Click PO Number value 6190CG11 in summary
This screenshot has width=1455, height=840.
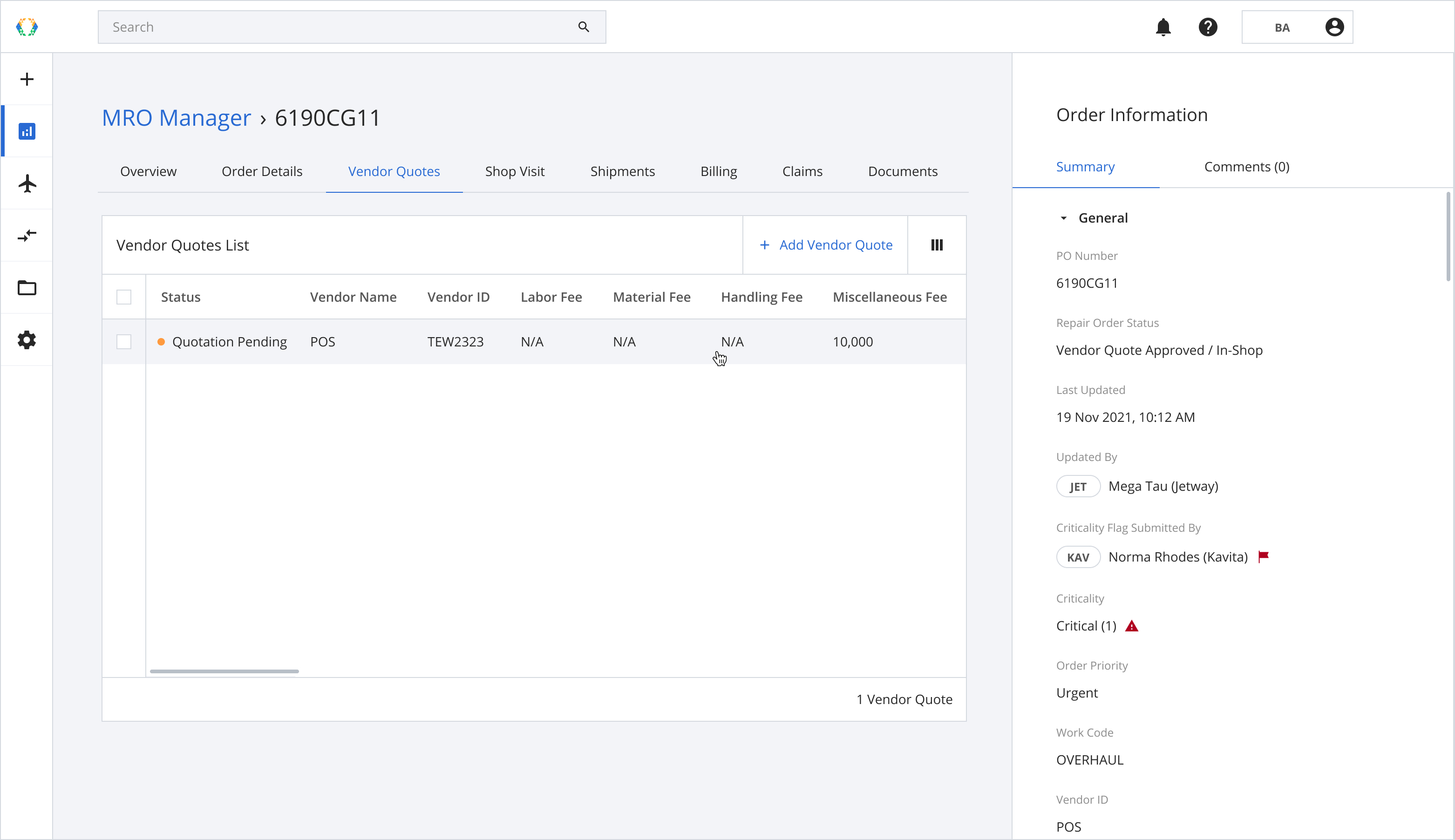(x=1087, y=283)
